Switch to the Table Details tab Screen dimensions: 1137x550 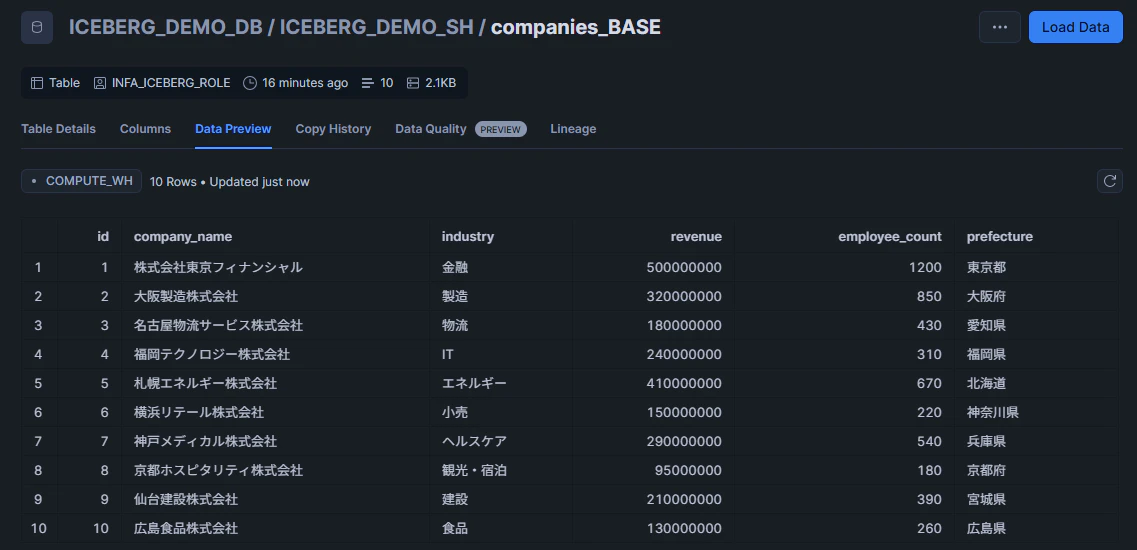[58, 128]
